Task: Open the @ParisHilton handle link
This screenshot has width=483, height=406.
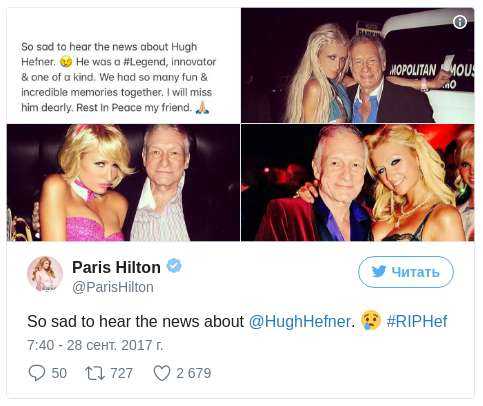Action: [x=113, y=287]
